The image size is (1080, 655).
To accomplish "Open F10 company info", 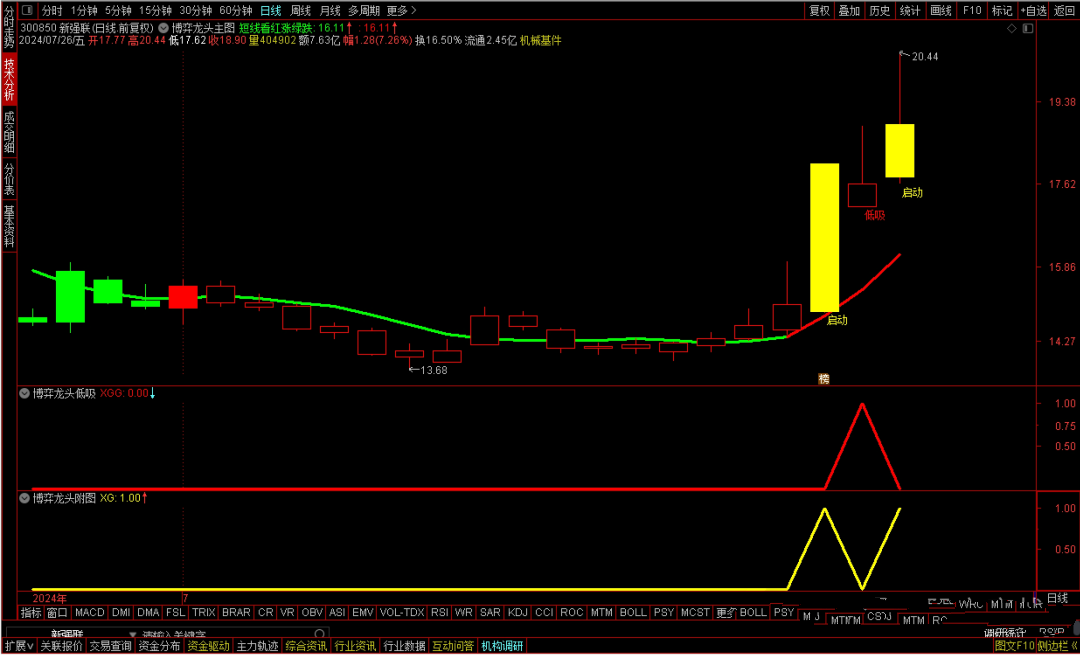I will [972, 10].
